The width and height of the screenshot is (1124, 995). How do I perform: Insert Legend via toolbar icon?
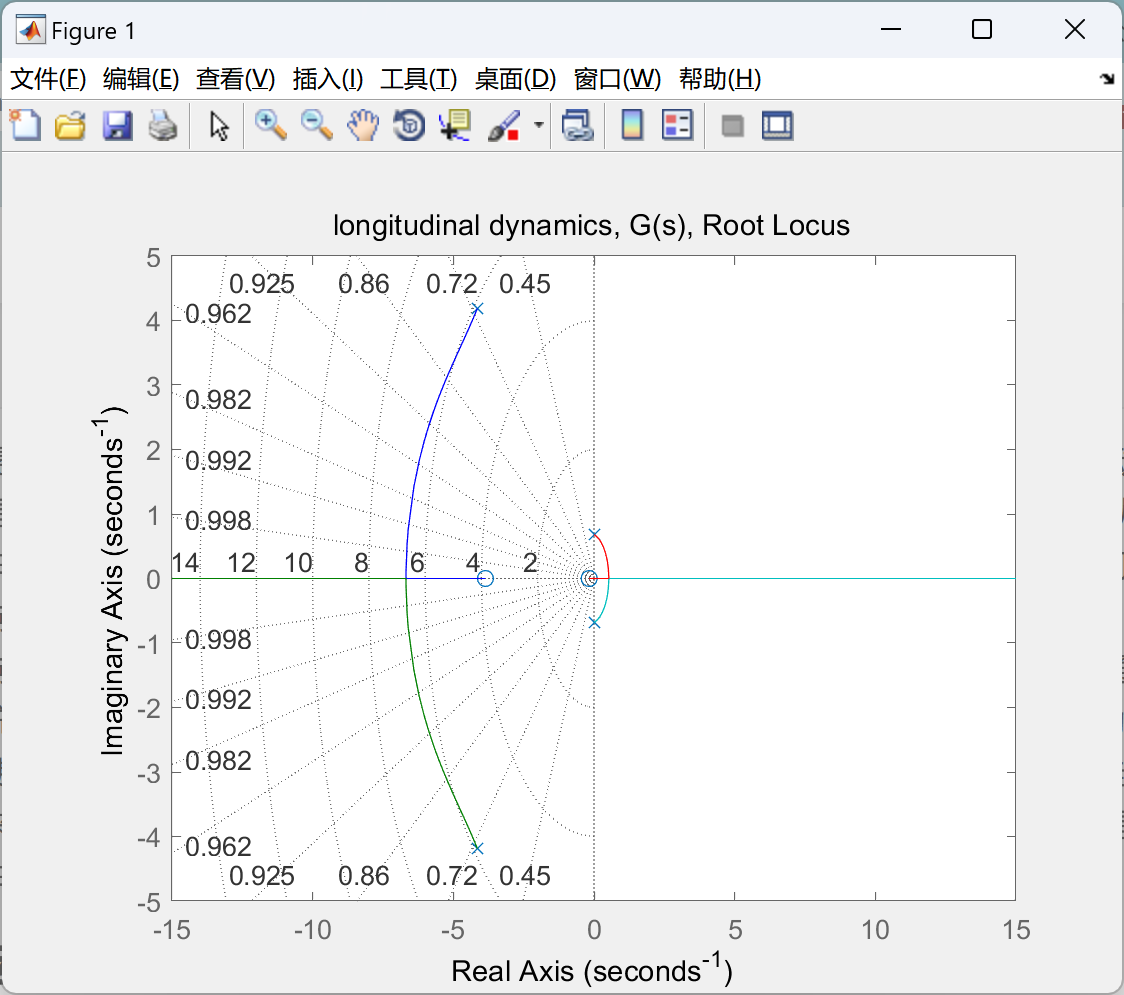tap(677, 125)
